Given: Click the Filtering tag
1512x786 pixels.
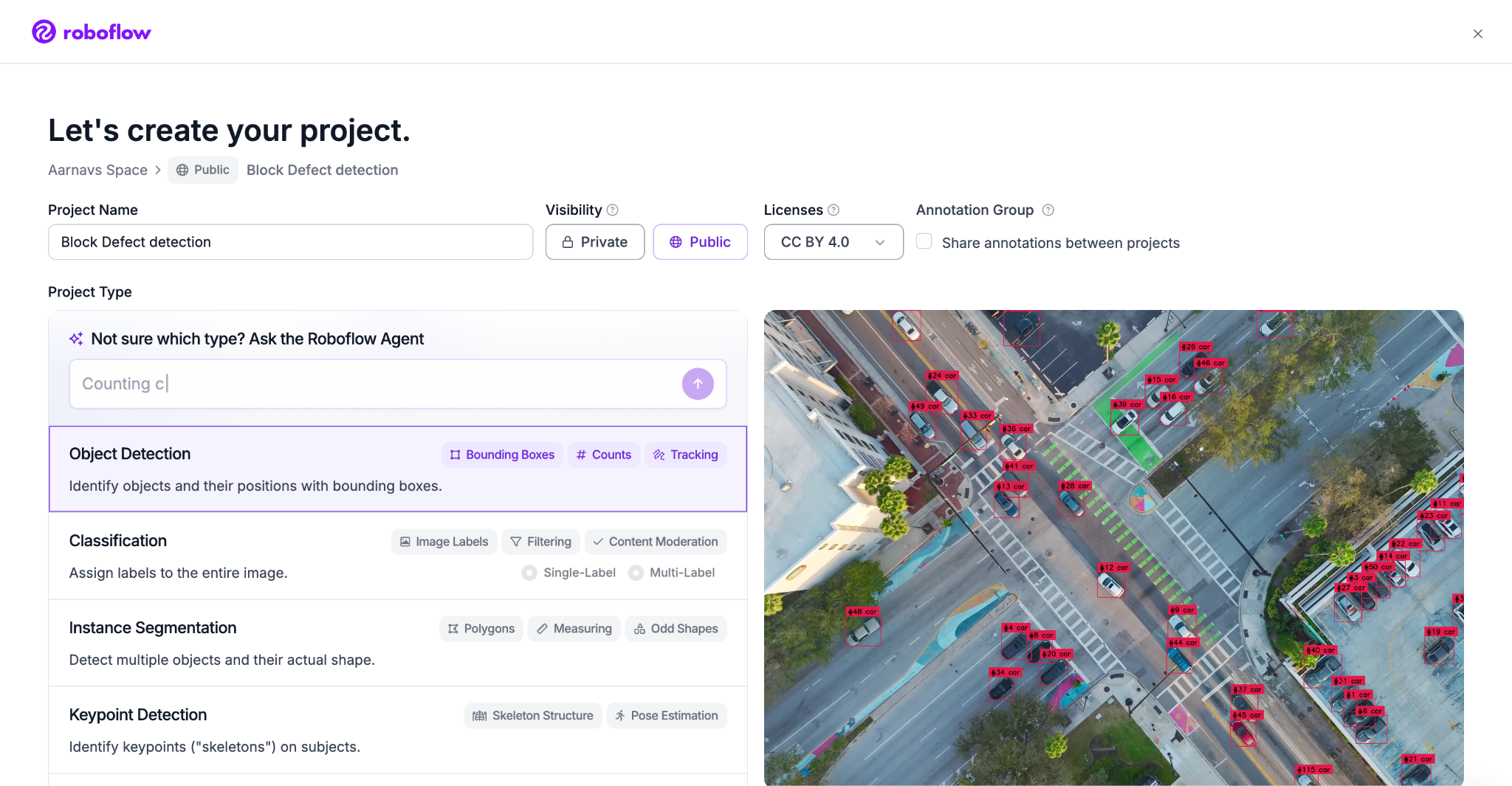Looking at the screenshot, I should pyautogui.click(x=540, y=542).
